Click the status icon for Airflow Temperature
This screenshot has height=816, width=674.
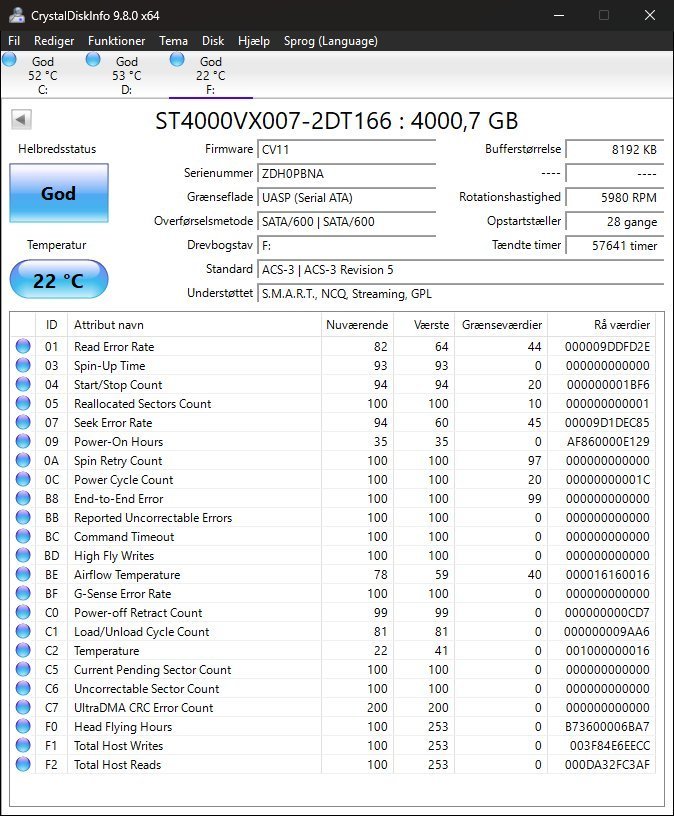tap(23, 575)
